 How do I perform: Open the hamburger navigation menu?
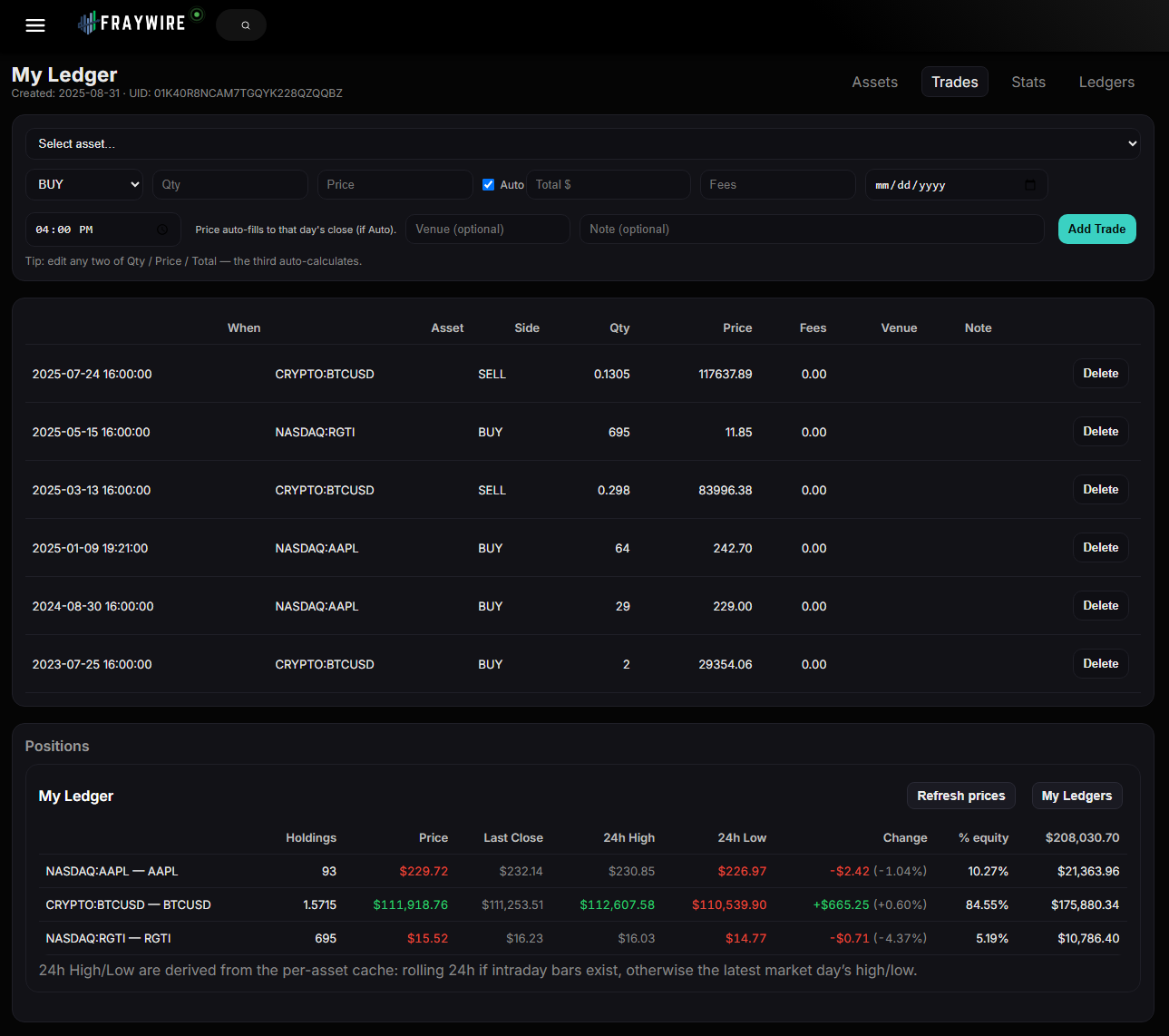pyautogui.click(x=35, y=25)
